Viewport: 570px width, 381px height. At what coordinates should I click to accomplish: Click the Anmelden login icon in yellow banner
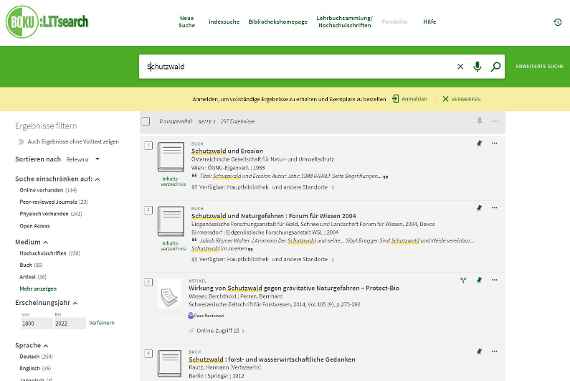point(396,99)
